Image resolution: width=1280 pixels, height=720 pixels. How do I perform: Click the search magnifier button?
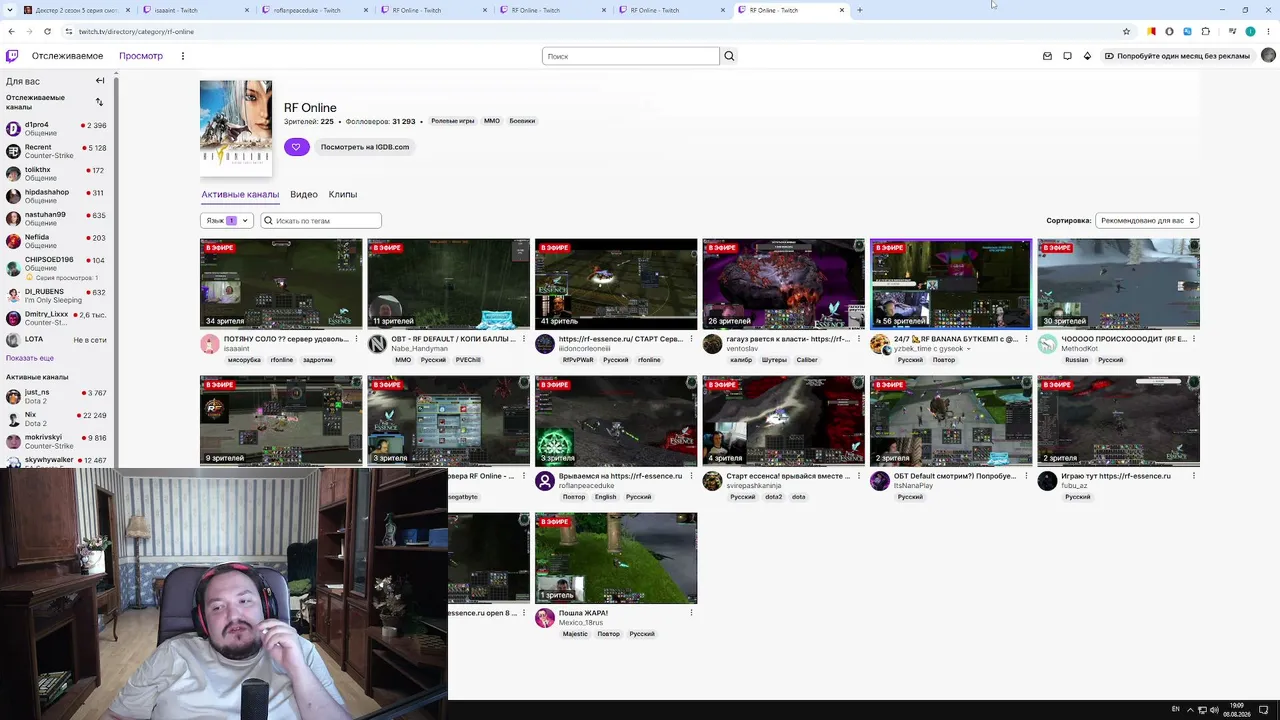tap(729, 56)
